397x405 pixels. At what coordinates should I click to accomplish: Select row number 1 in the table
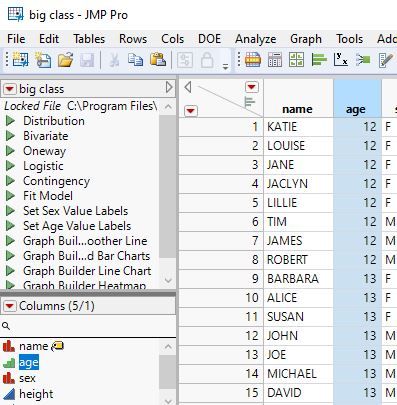pos(221,127)
